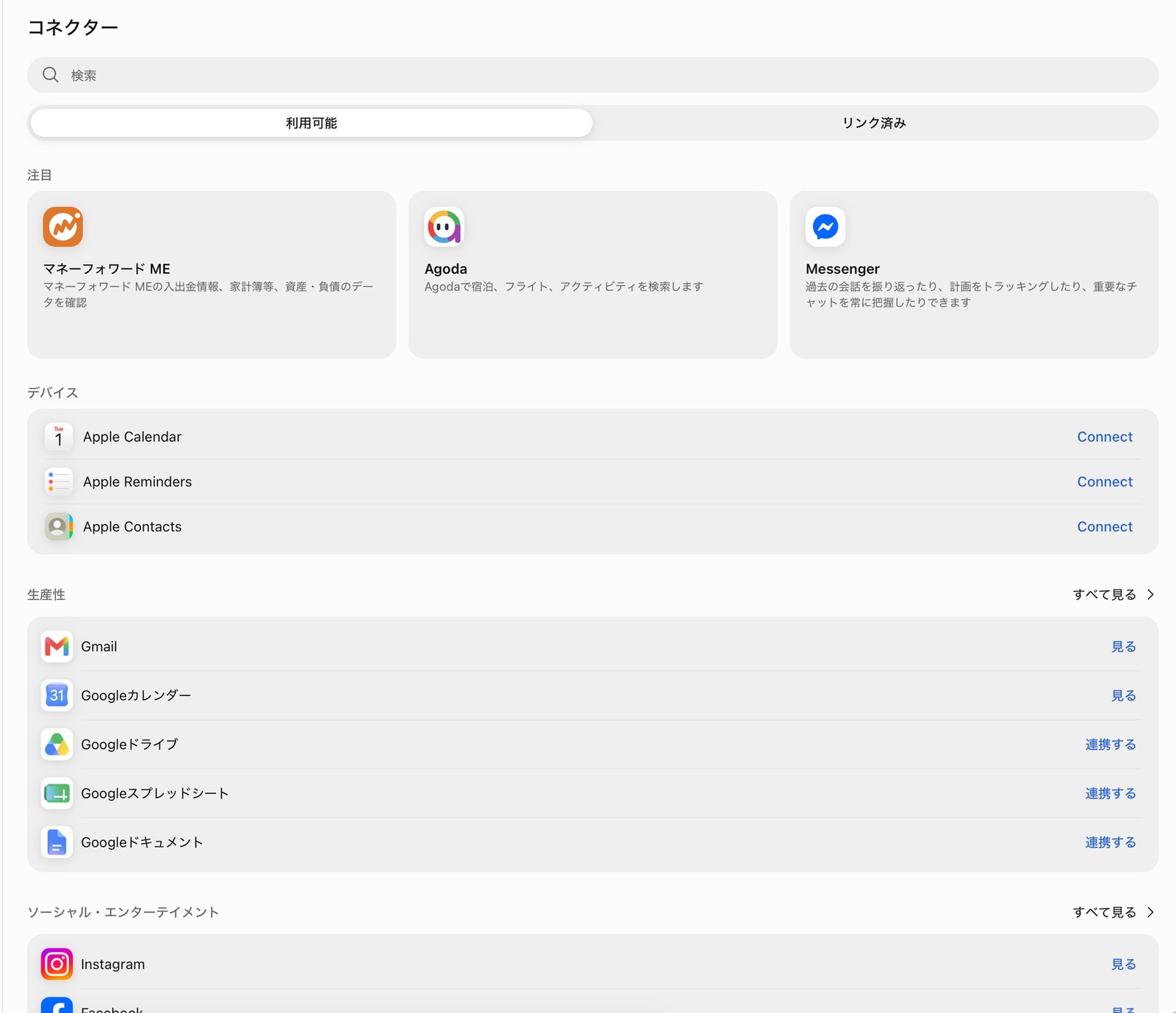1176x1013 pixels.
Task: Click the Apple Calendar icon
Action: tap(59, 437)
